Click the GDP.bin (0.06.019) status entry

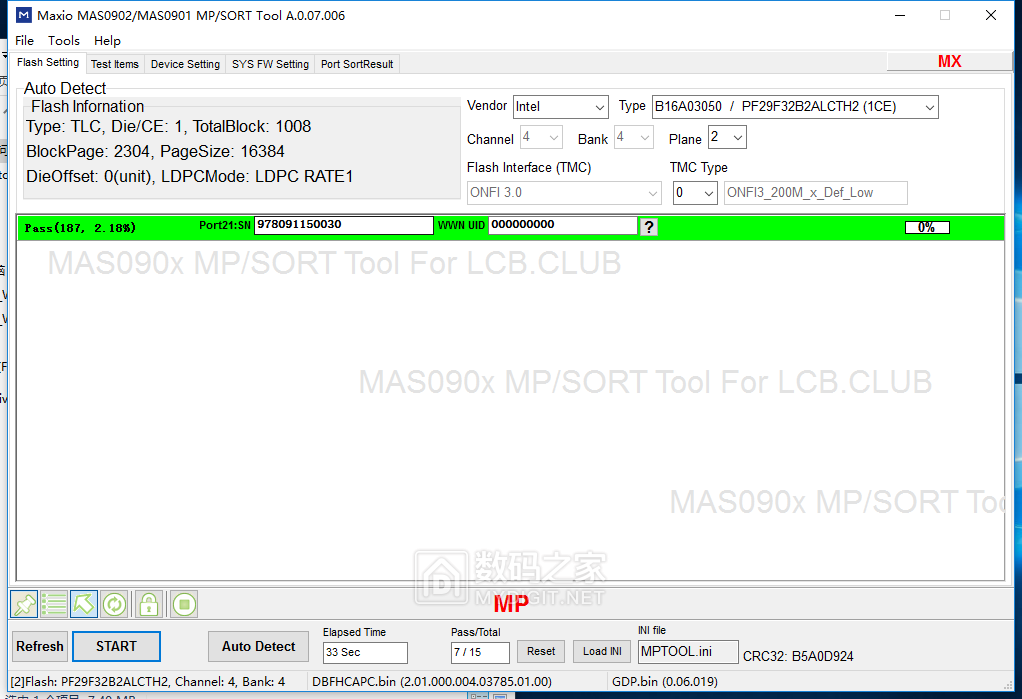pyautogui.click(x=665, y=682)
